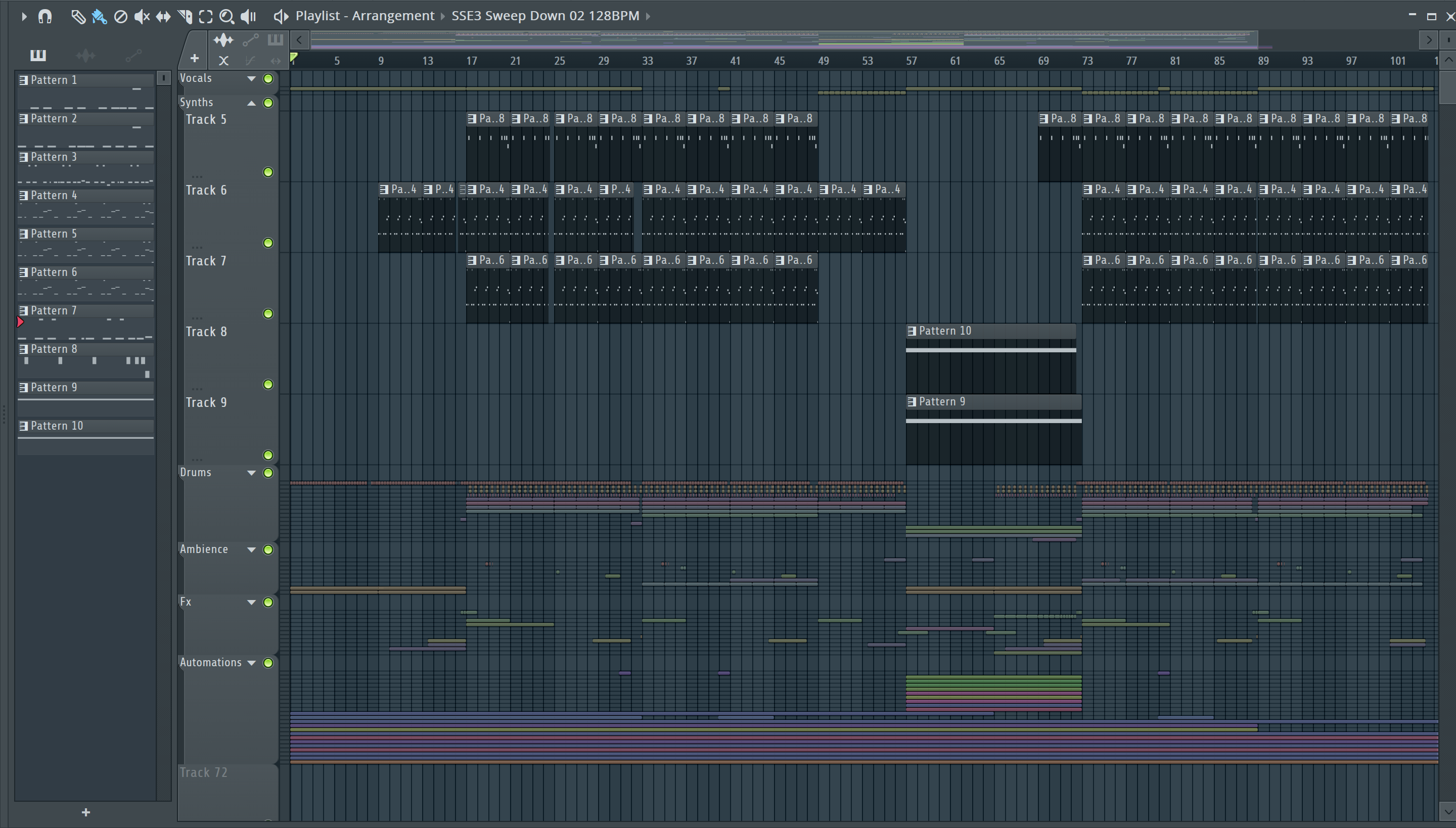Select the Delete tool
Viewport: 1456px width, 828px height.
click(x=120, y=17)
